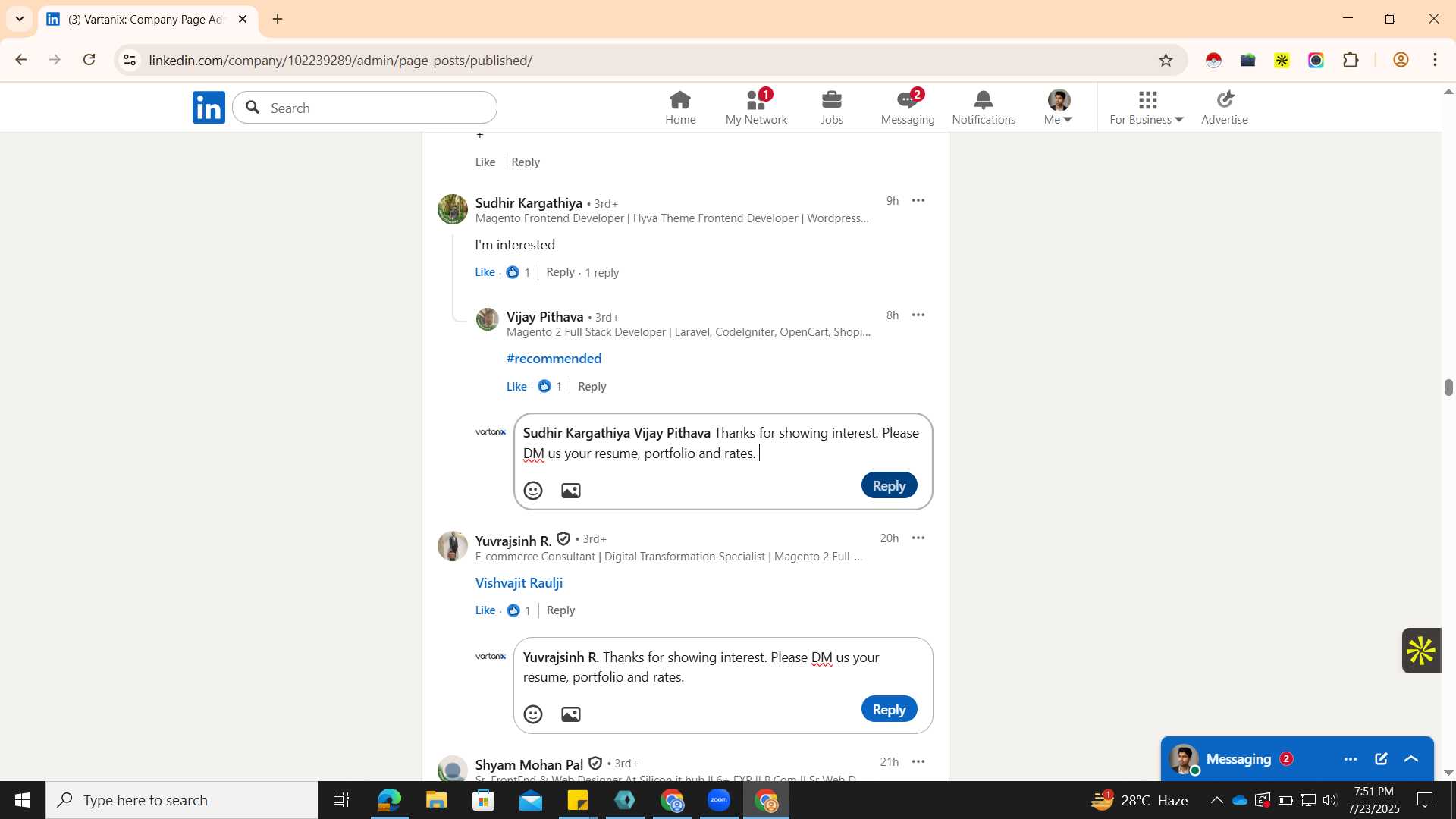
Task: Submit Reply to Yuvrajsinh R.
Action: click(x=889, y=710)
